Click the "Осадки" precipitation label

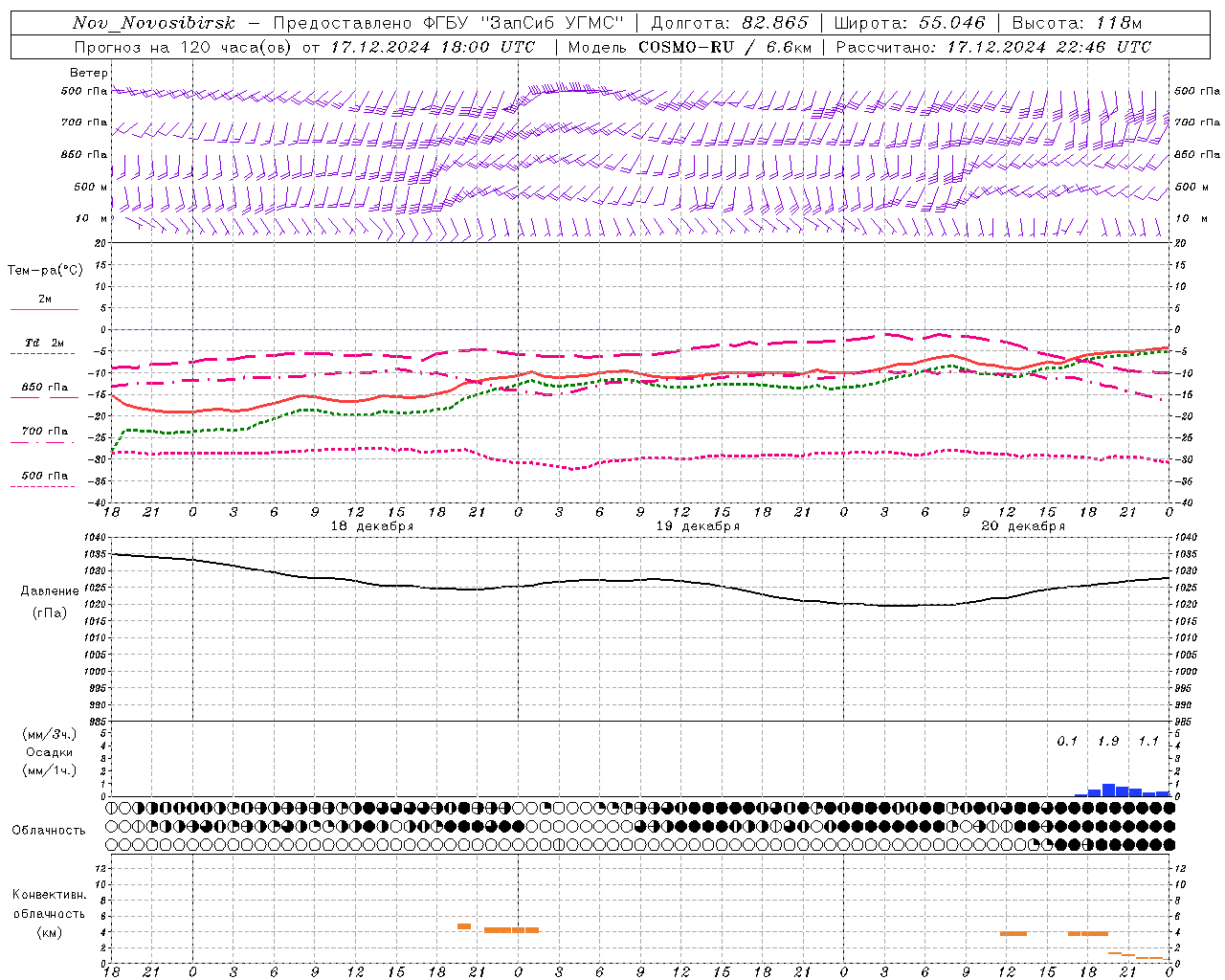click(50, 752)
